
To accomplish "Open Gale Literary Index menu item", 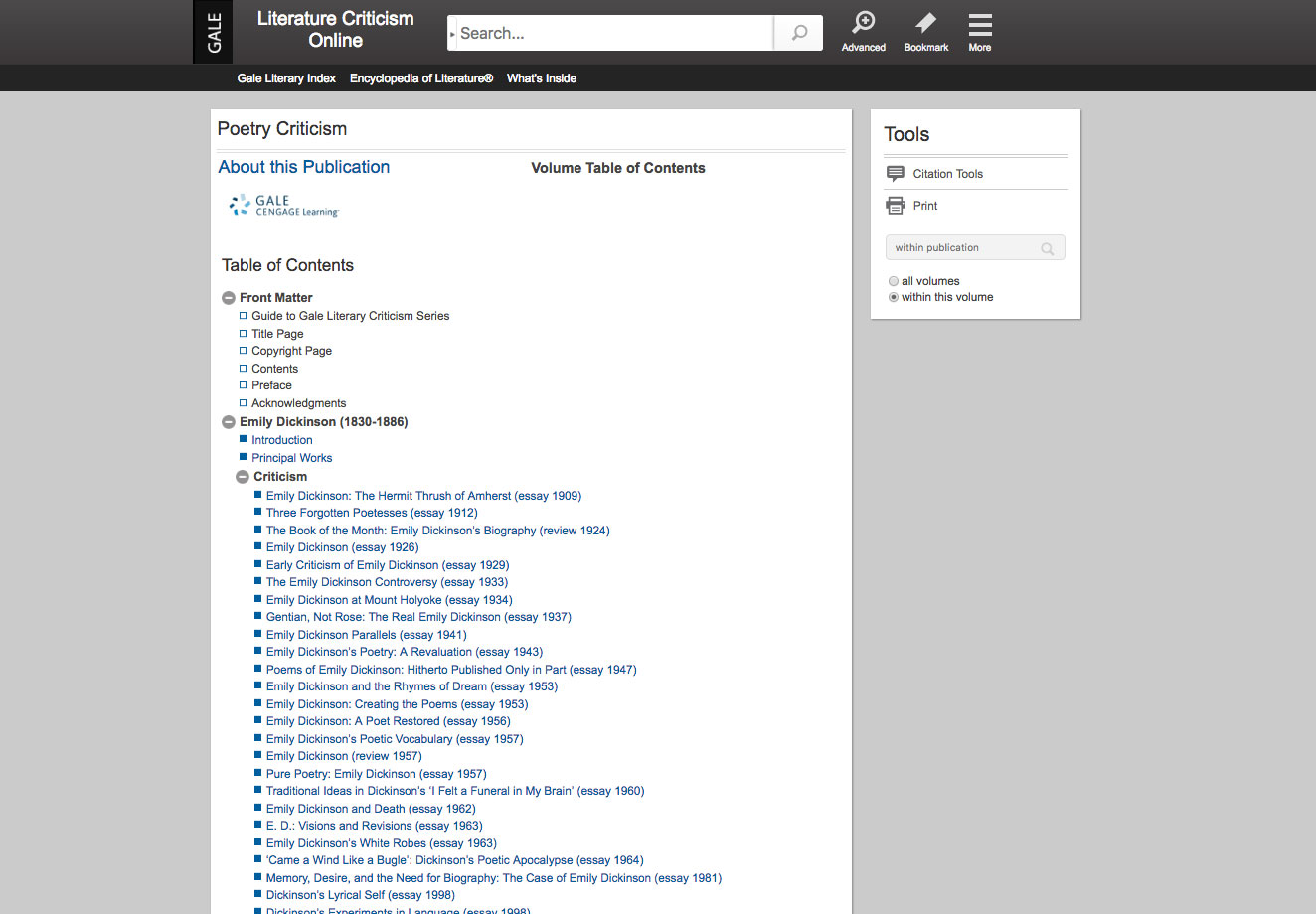I will tap(286, 78).
